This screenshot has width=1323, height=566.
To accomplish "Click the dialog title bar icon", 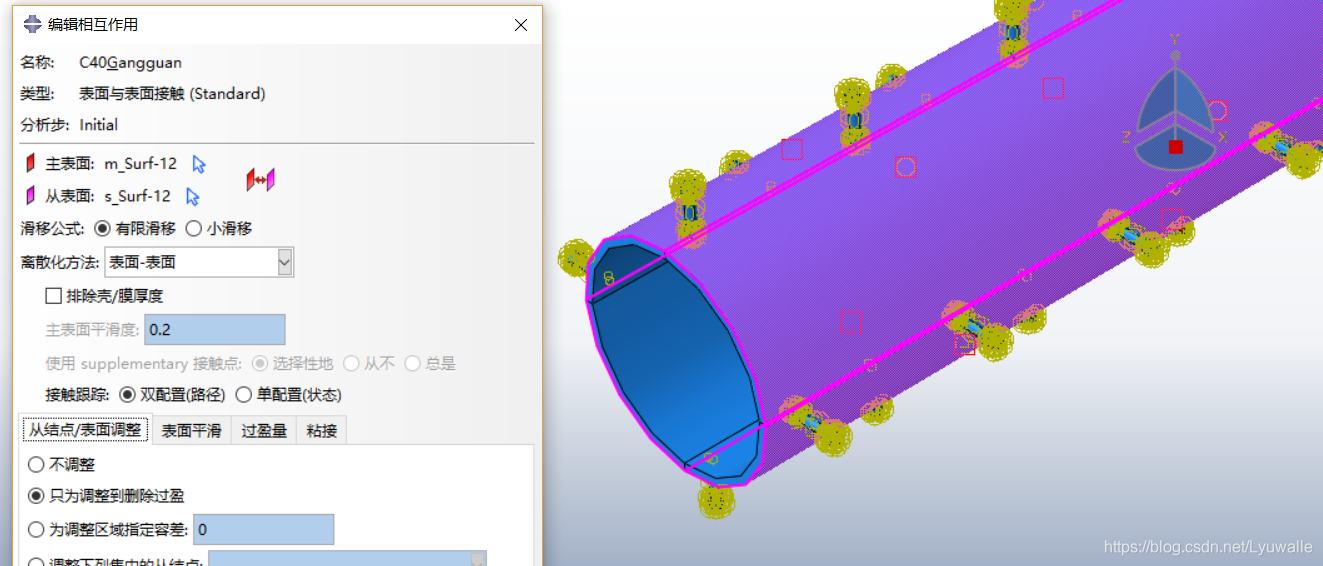I will coord(32,24).
